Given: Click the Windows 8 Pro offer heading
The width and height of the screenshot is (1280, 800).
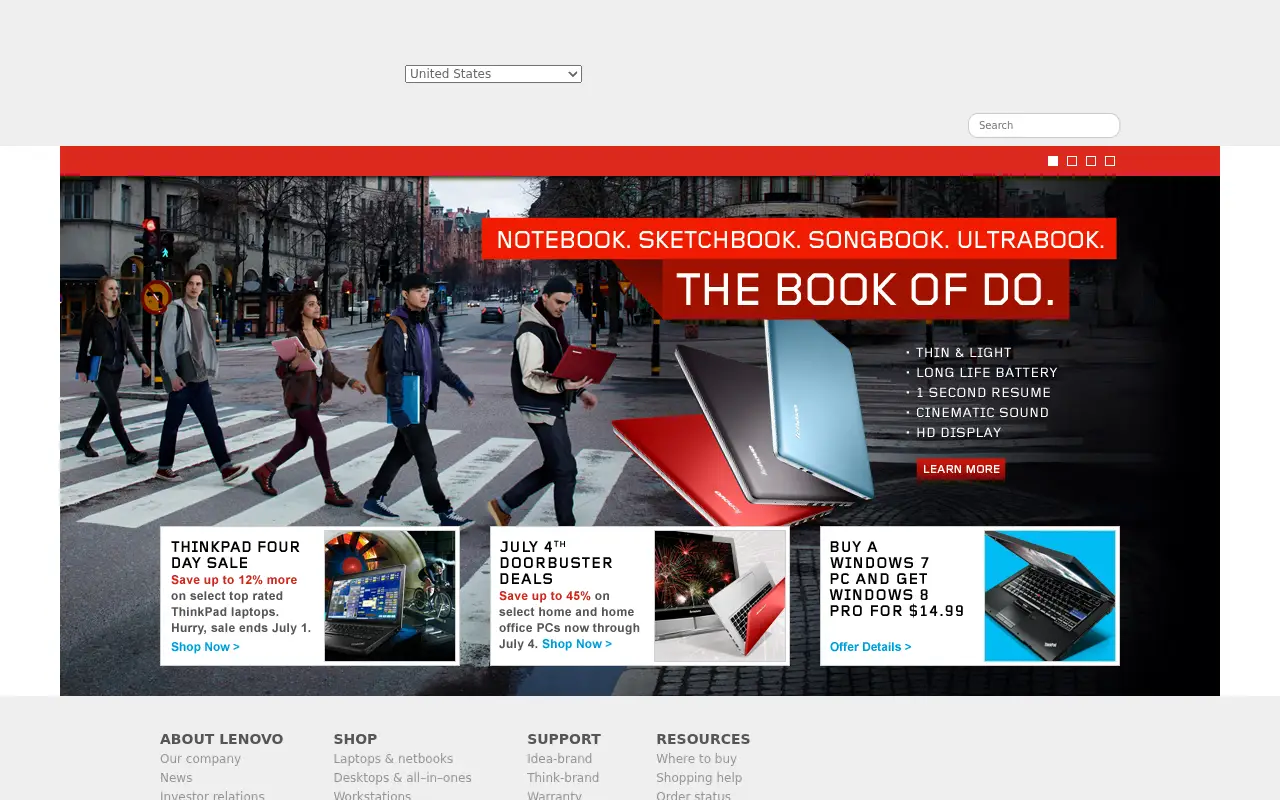Looking at the screenshot, I should click(x=897, y=579).
